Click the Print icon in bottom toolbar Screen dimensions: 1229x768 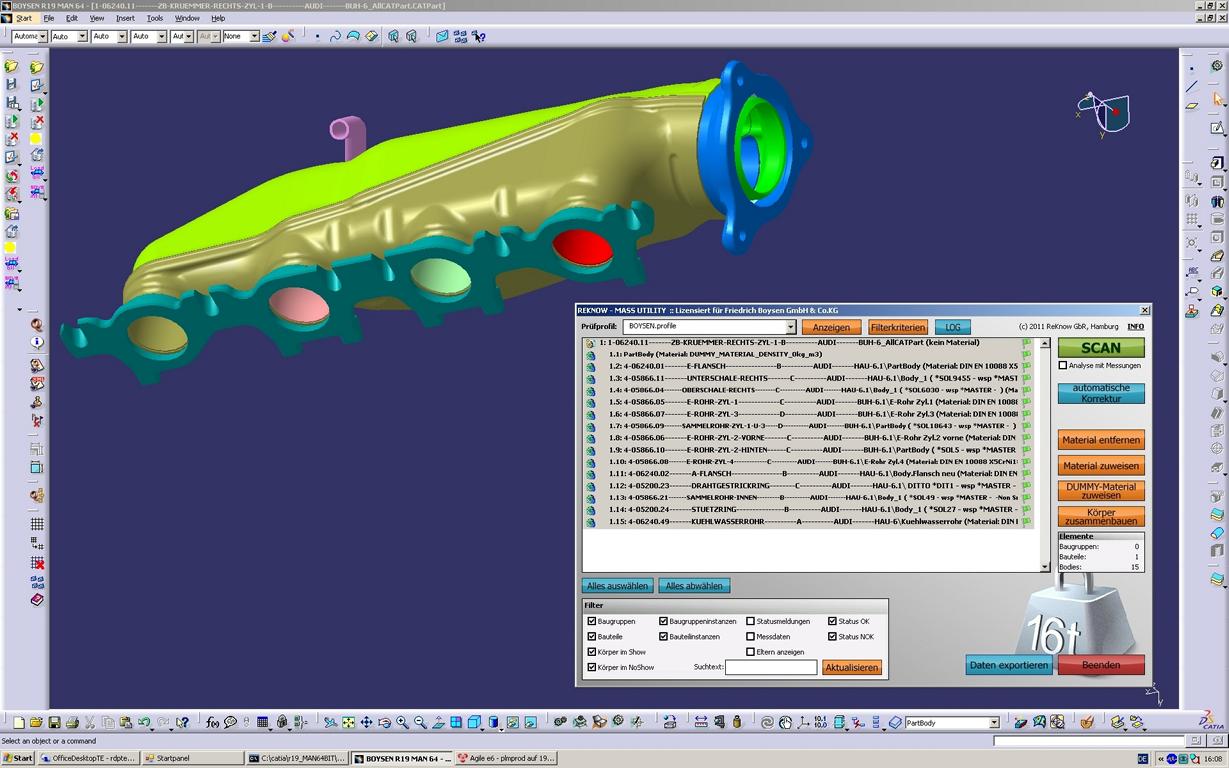(x=72, y=722)
